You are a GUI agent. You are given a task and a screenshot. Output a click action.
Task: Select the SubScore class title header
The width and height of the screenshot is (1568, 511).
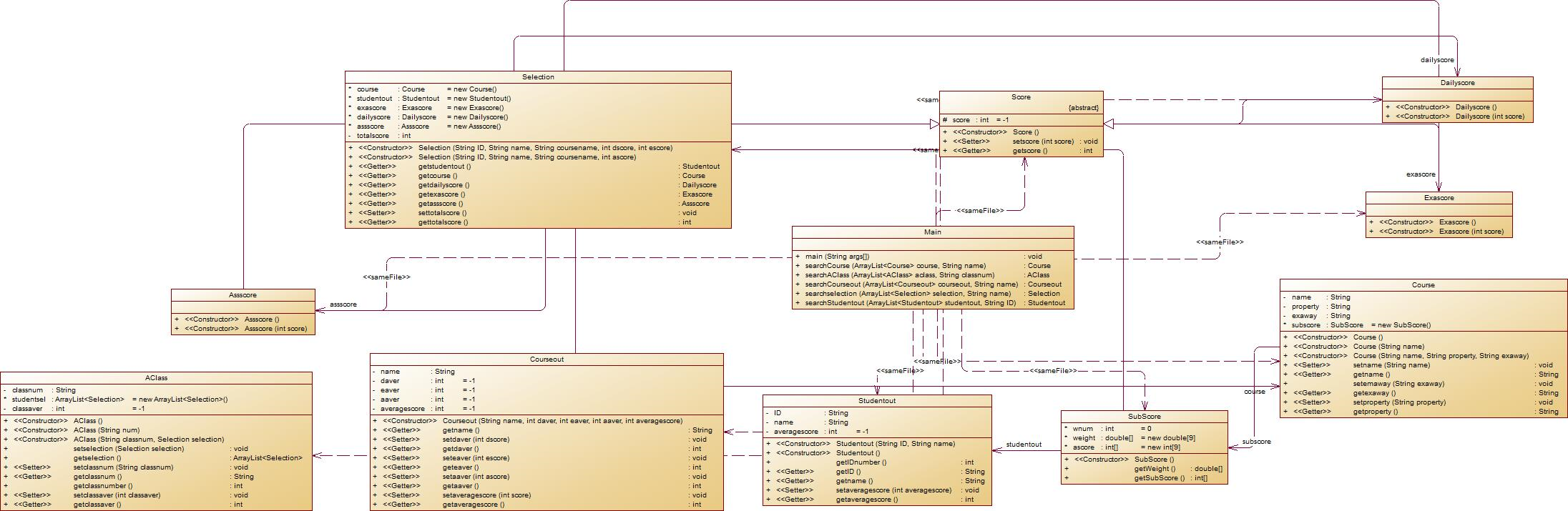tap(1144, 417)
